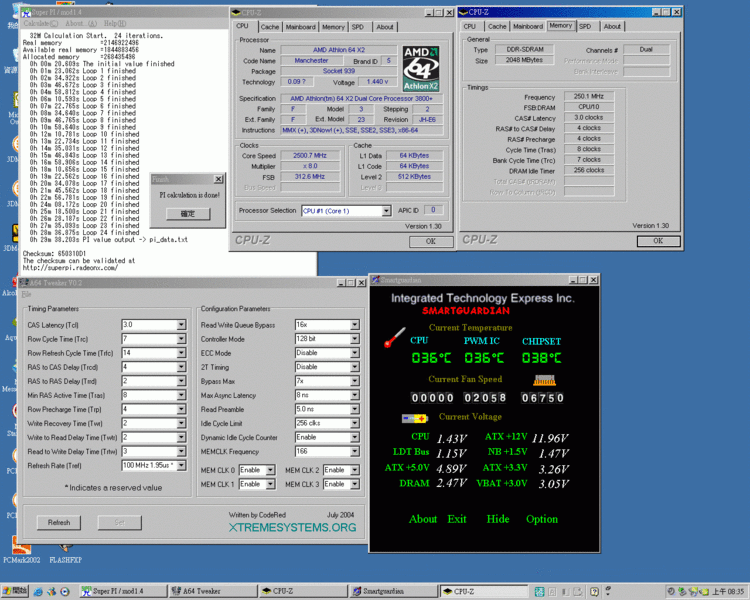Viewport: 750px width, 600px height.
Task: Click the AMD Athlon 64 X2 logo
Action: click(421, 67)
